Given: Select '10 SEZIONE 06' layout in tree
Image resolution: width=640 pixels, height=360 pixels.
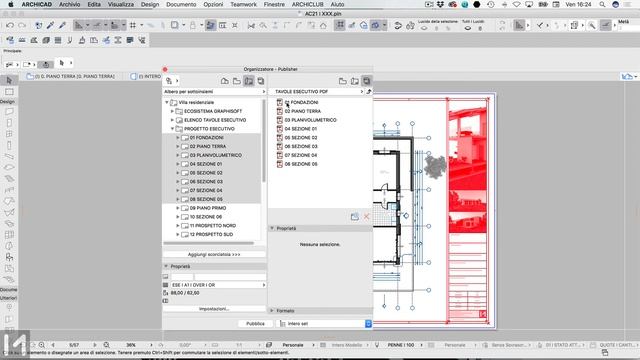Looking at the screenshot, I should [206, 217].
